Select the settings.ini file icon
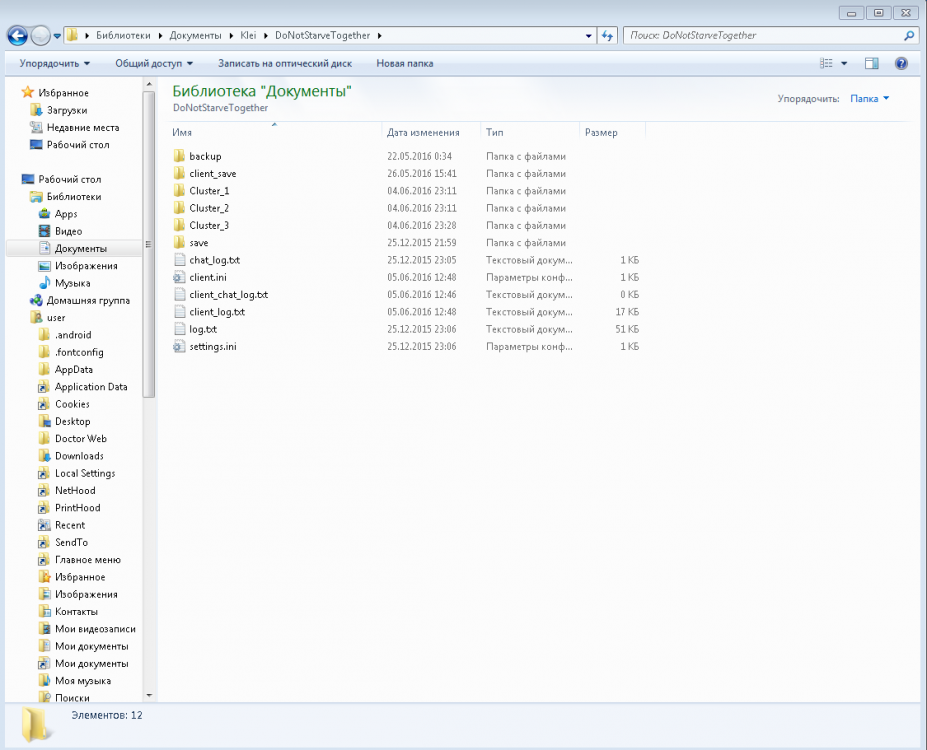The width and height of the screenshot is (927, 750). [179, 346]
